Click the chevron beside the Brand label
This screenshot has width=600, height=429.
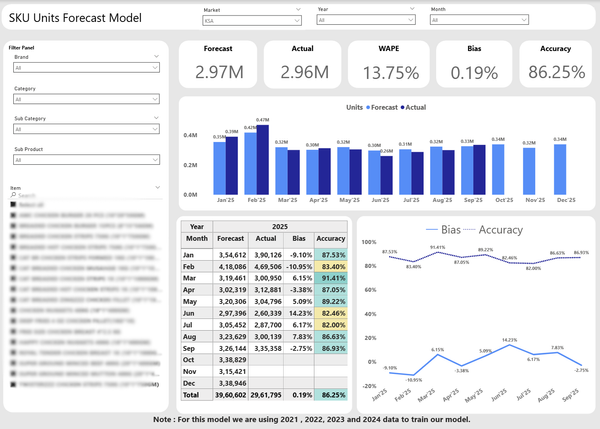[156, 56]
